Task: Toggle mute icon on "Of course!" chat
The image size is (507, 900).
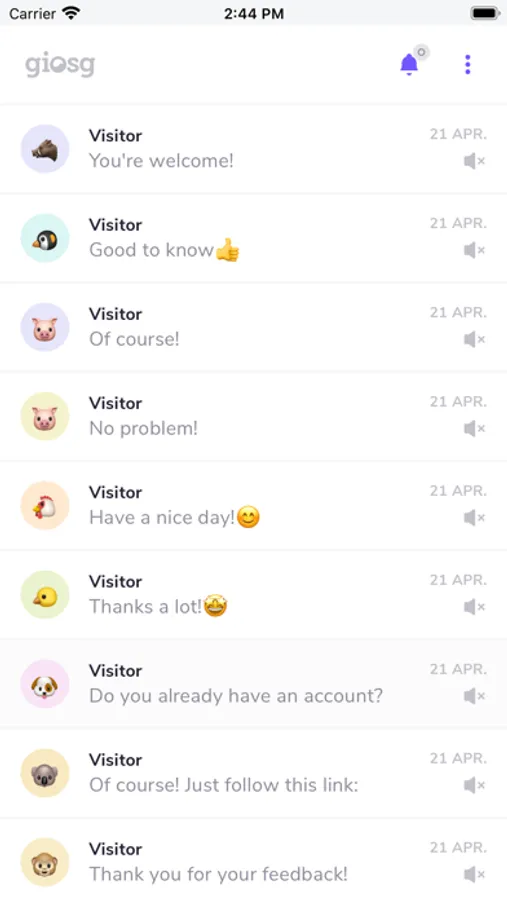Action: [x=474, y=339]
